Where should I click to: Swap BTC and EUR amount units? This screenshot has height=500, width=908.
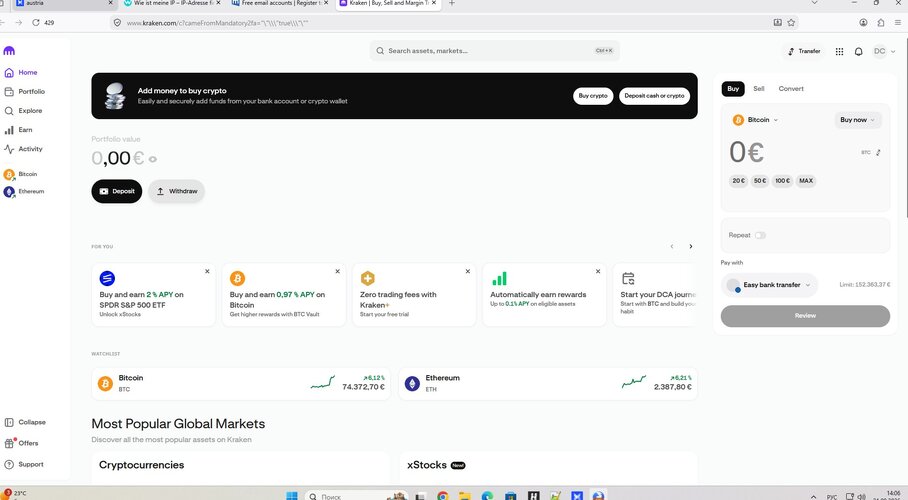878,152
